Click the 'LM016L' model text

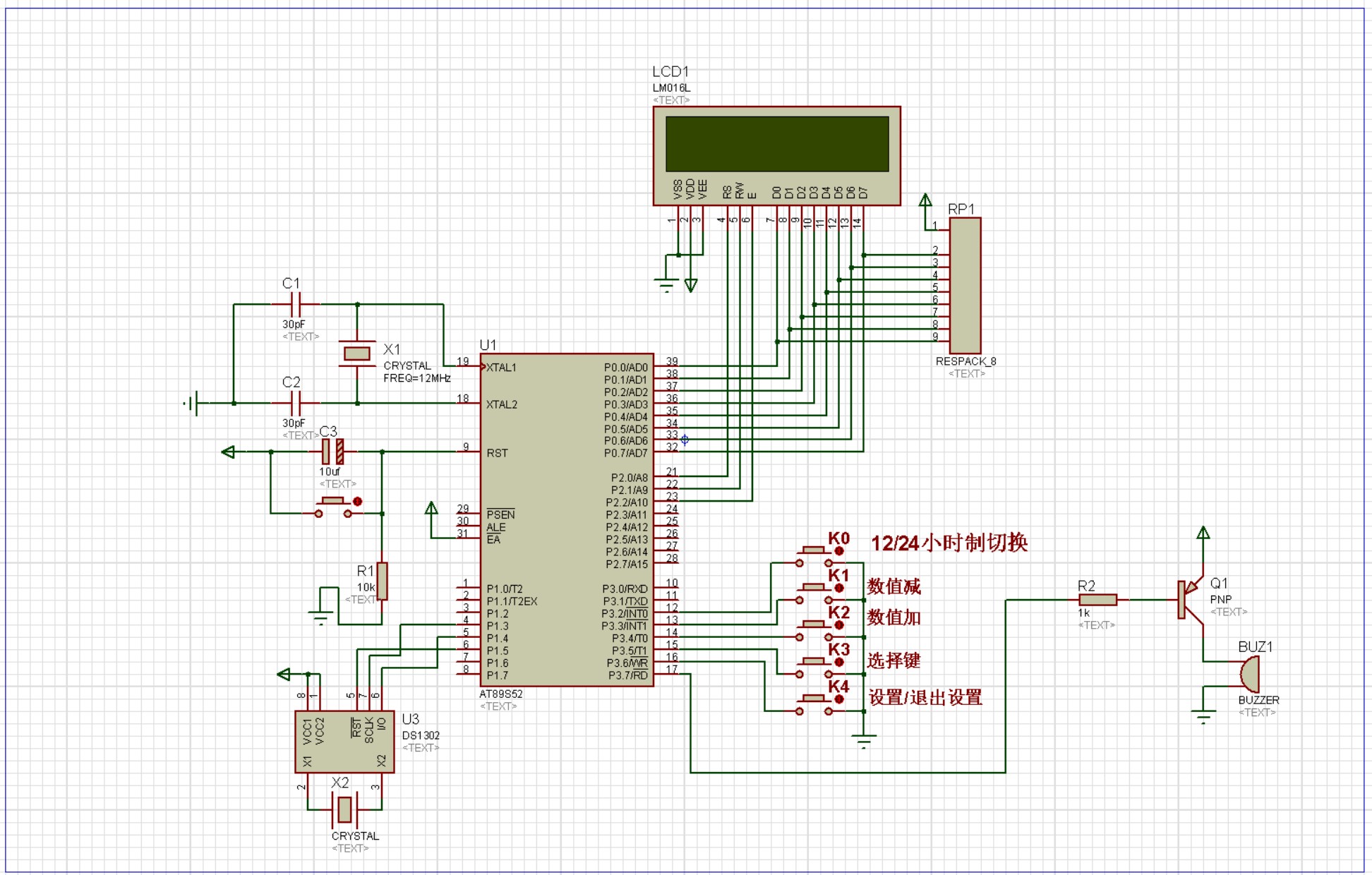671,88
